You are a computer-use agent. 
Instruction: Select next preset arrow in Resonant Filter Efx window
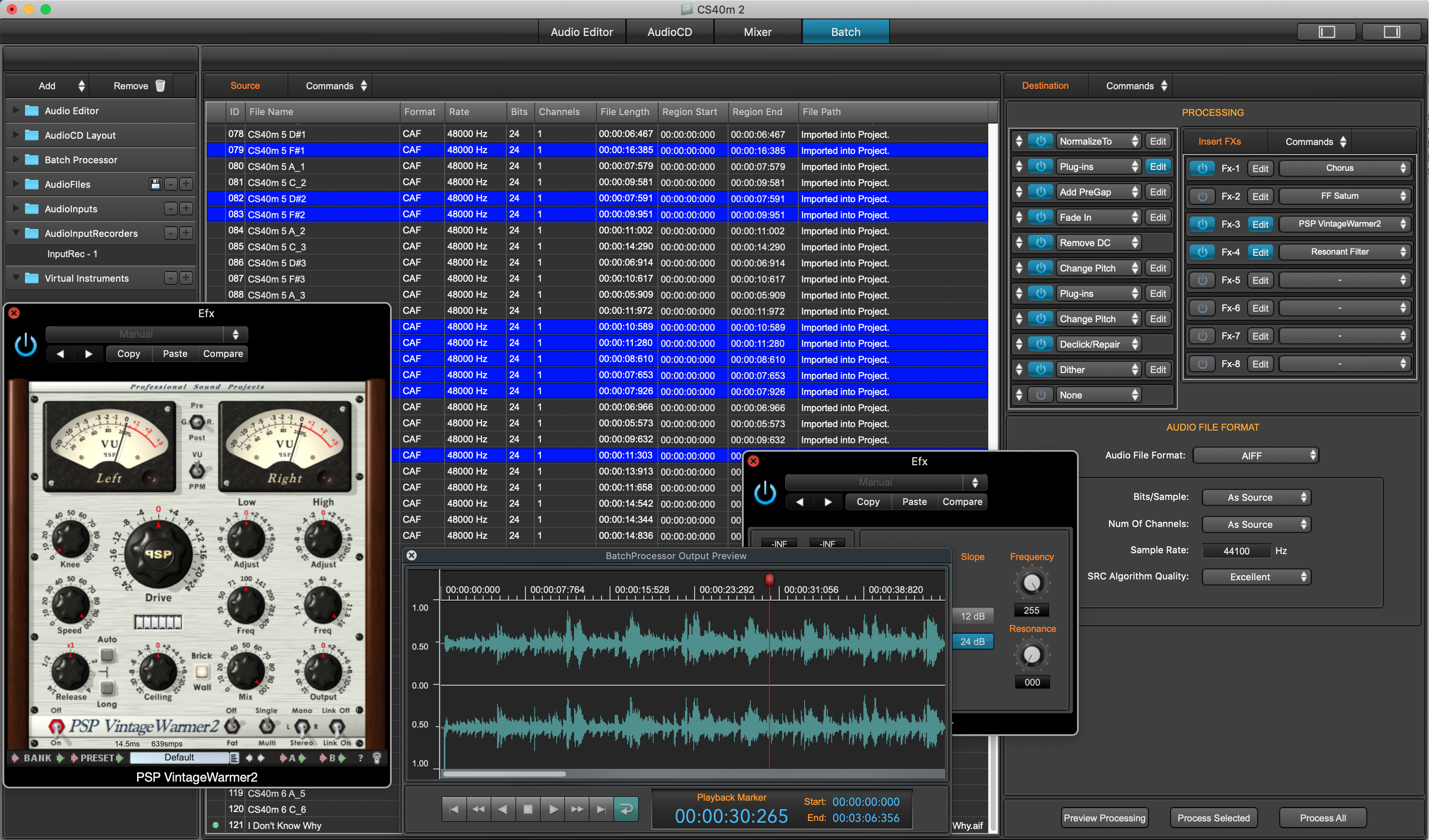828,502
